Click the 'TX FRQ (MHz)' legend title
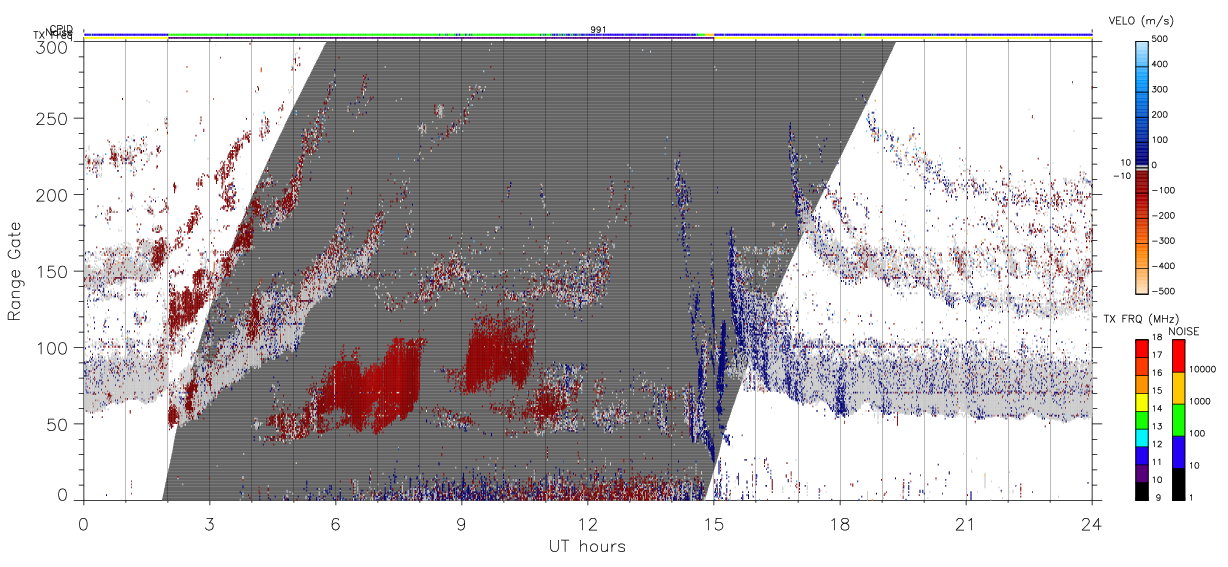The width and height of the screenshot is (1228, 567). (x=1139, y=318)
